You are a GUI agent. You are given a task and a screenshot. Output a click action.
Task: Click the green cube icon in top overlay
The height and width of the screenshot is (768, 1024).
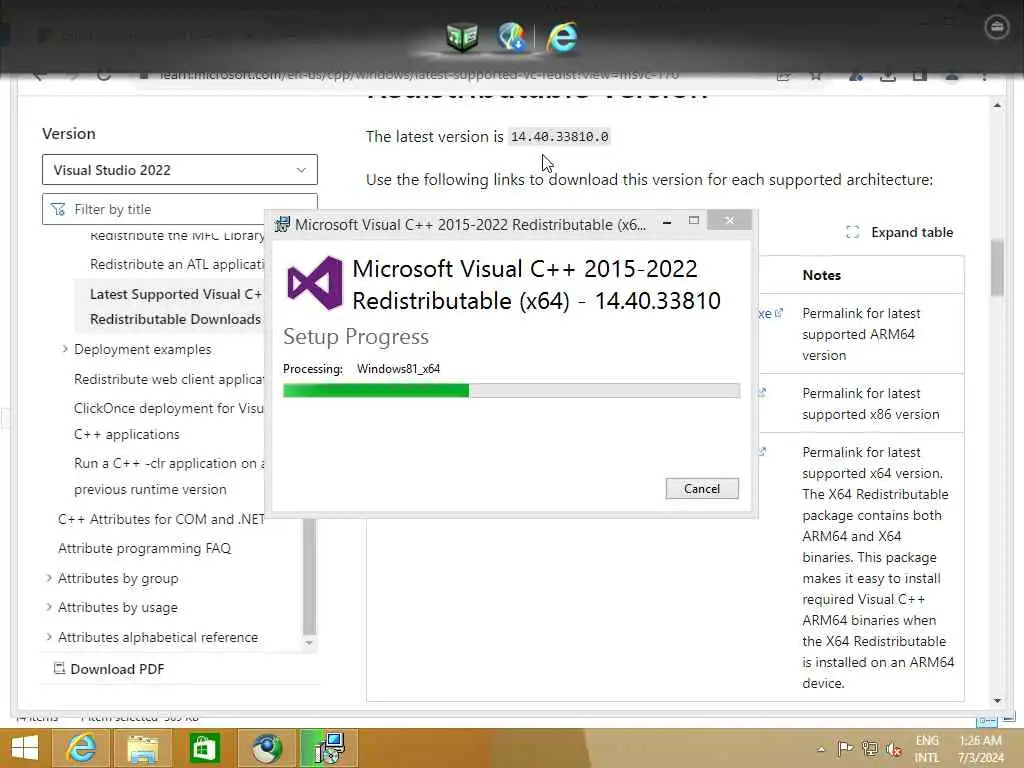pyautogui.click(x=462, y=37)
